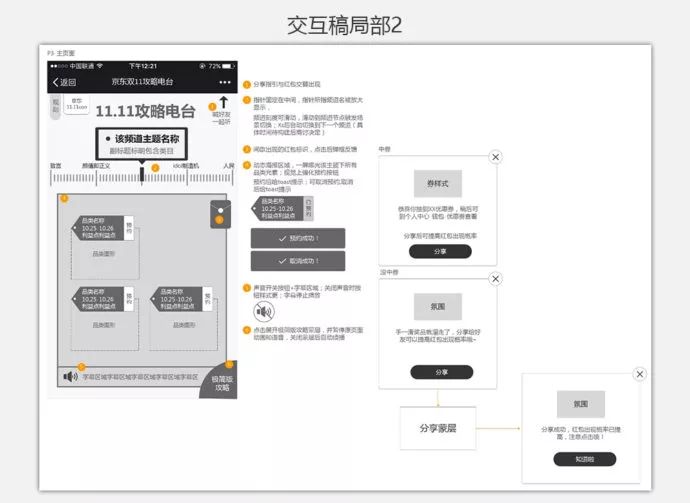Close the share success popup

(639, 374)
